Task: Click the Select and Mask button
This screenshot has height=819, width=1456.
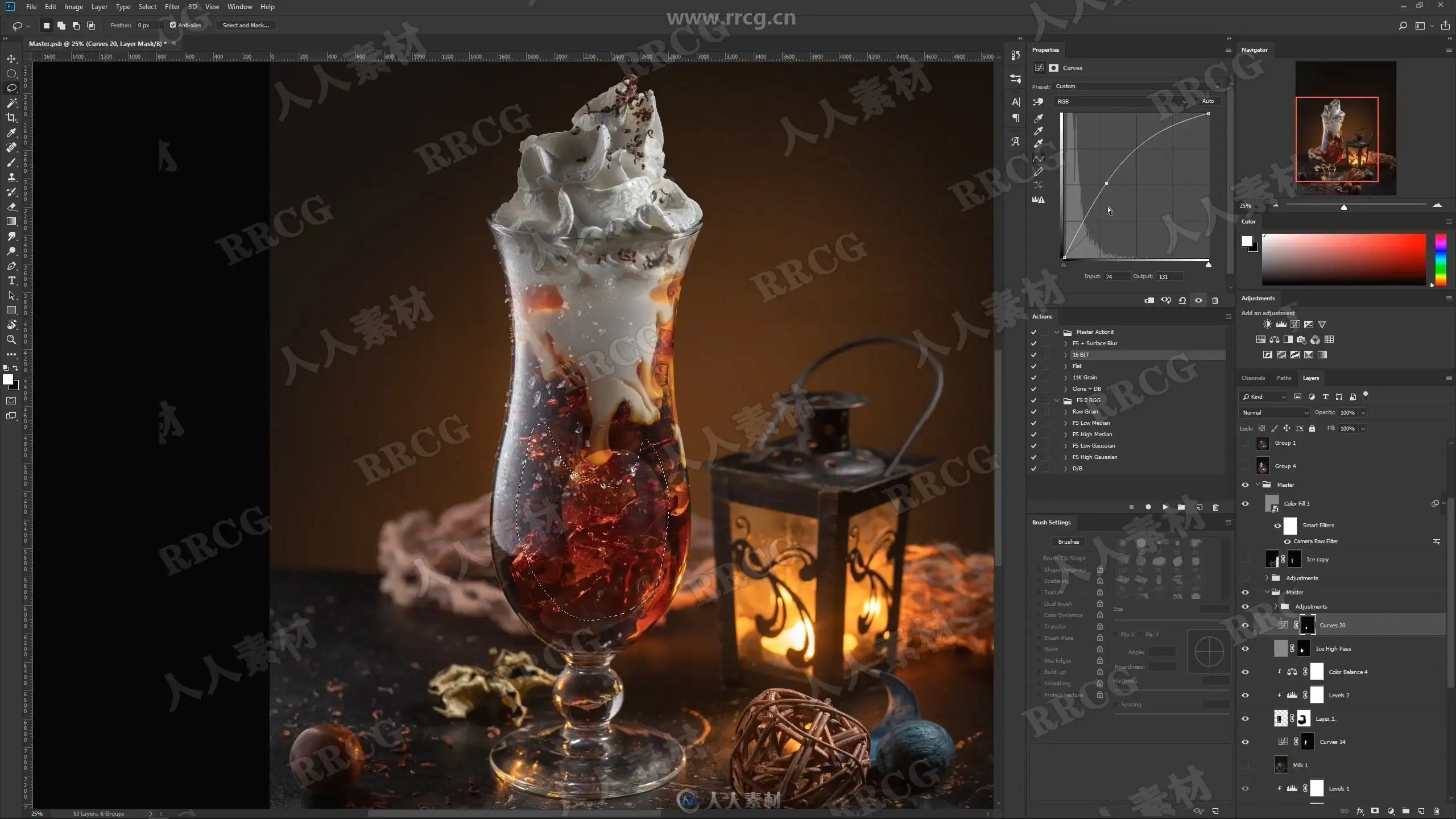Action: coord(246,25)
